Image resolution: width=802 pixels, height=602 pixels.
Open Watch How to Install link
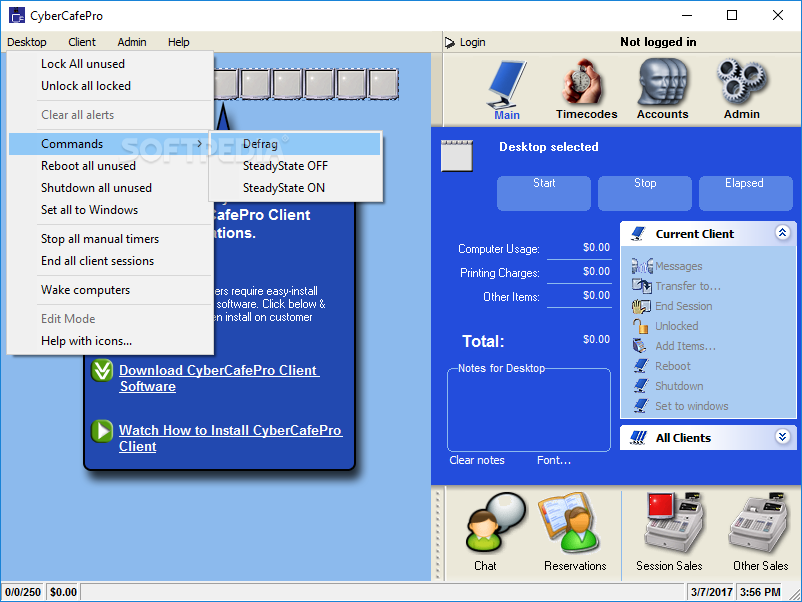coord(231,438)
